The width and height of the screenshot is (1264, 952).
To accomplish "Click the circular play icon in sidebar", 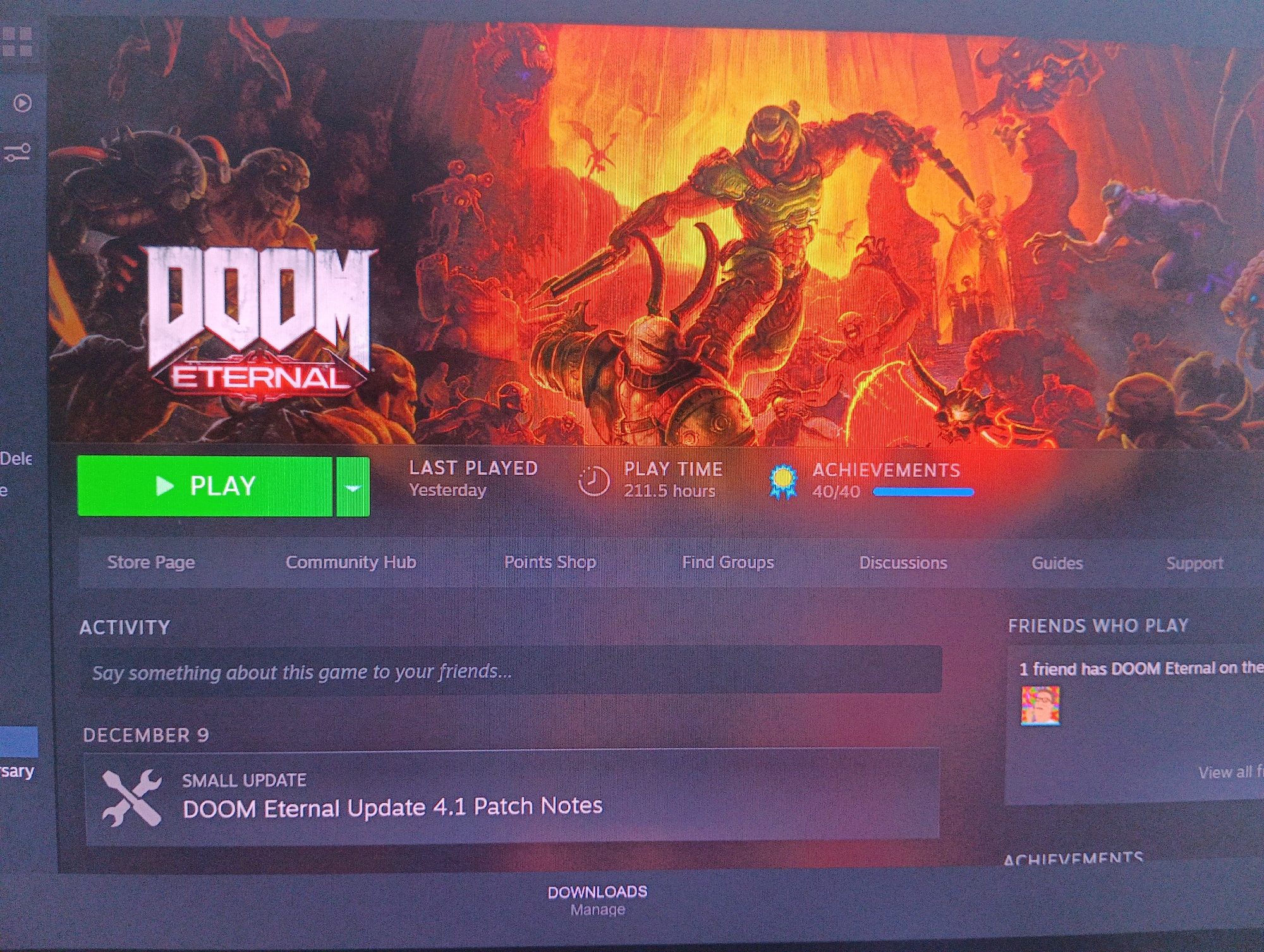I will tap(23, 102).
